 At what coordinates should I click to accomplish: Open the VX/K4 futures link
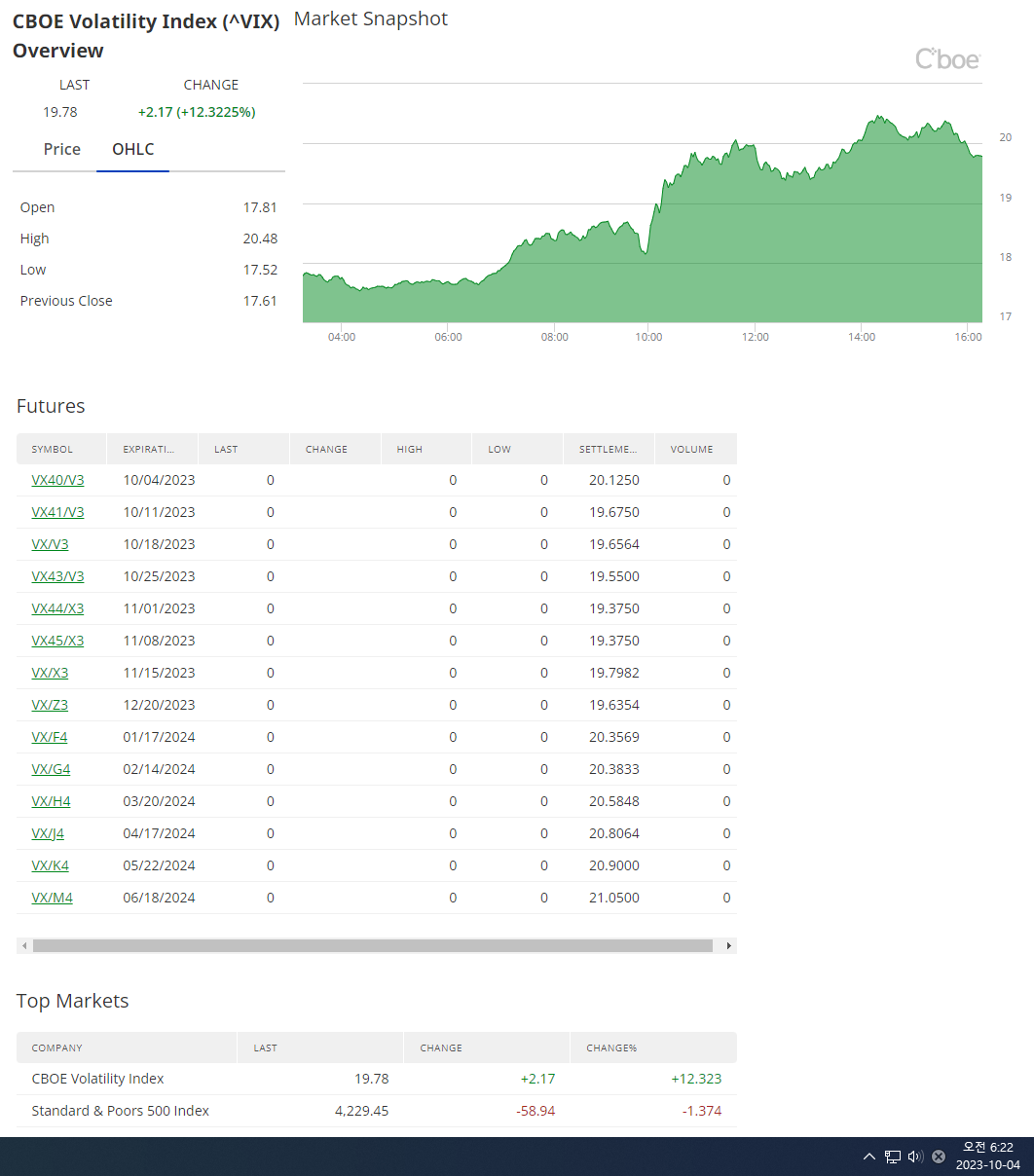click(x=50, y=865)
